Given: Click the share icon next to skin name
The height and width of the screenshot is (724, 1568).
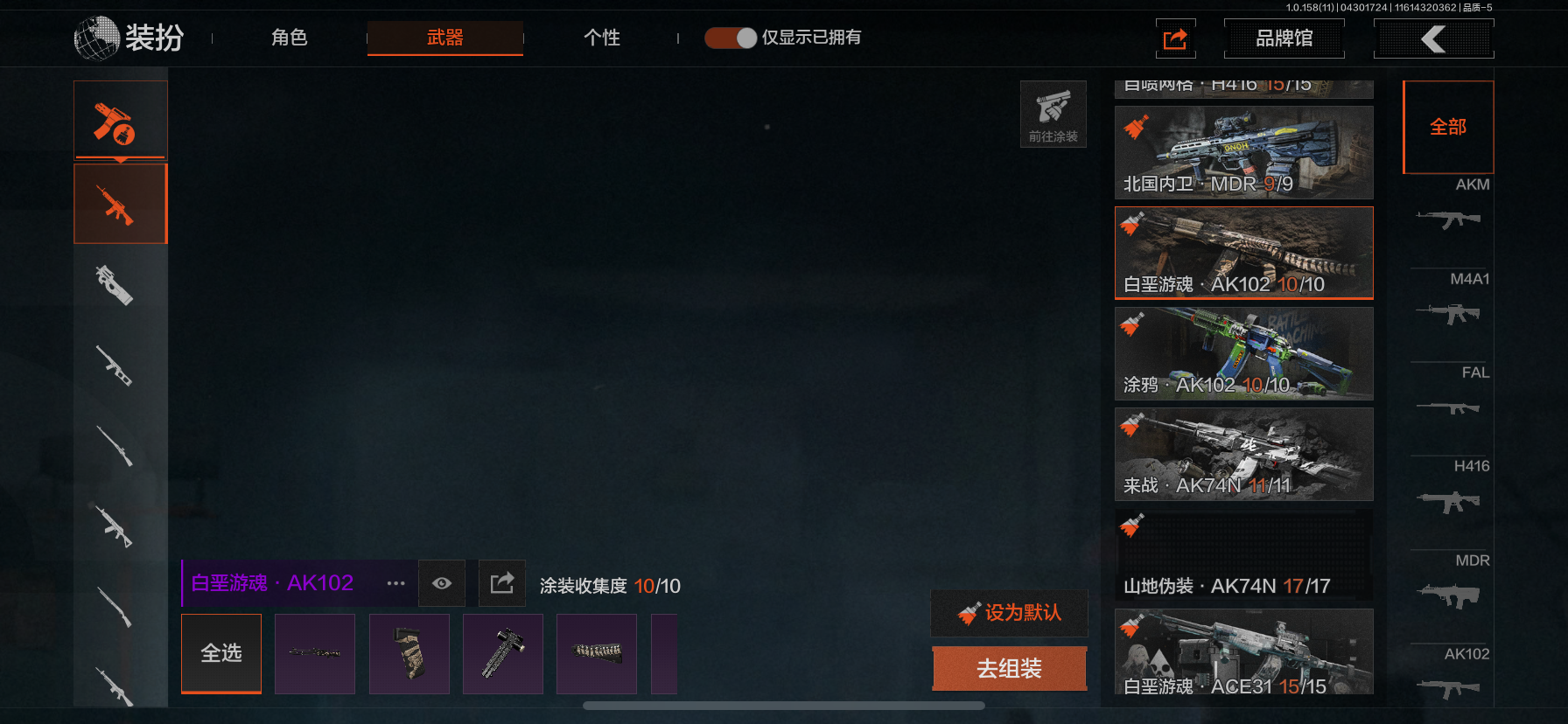Looking at the screenshot, I should pos(502,583).
